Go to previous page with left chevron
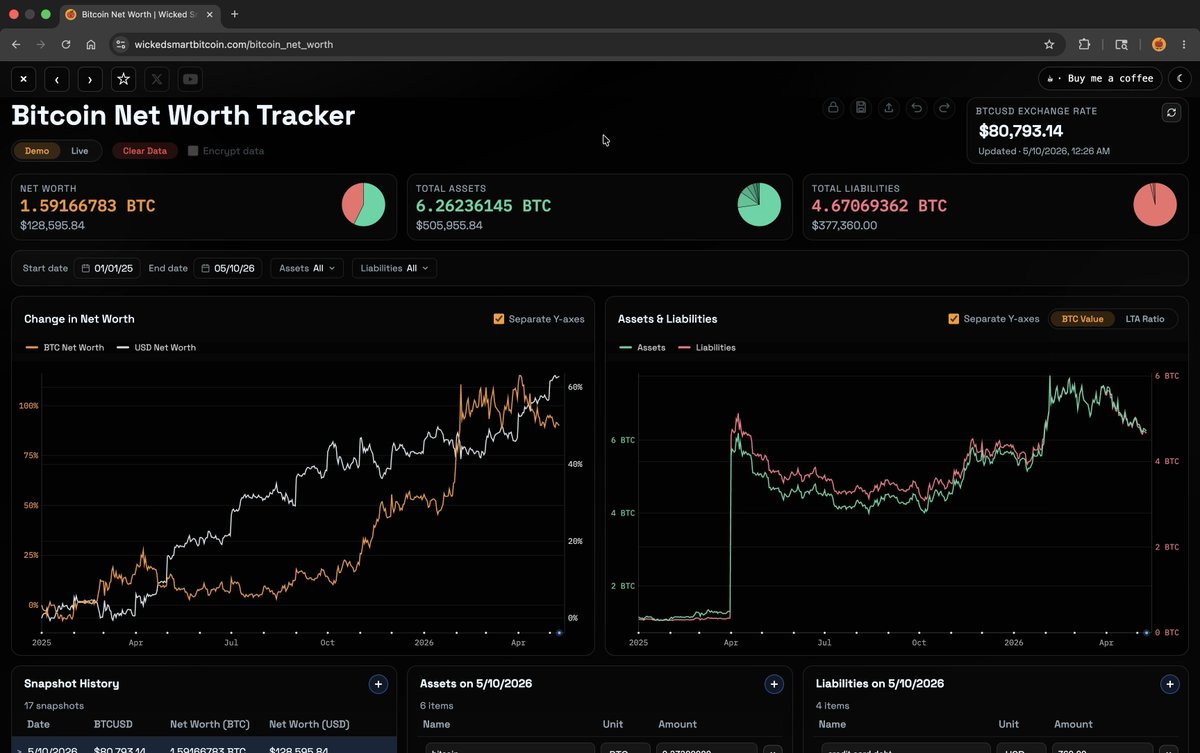The height and width of the screenshot is (753, 1200). [57, 79]
